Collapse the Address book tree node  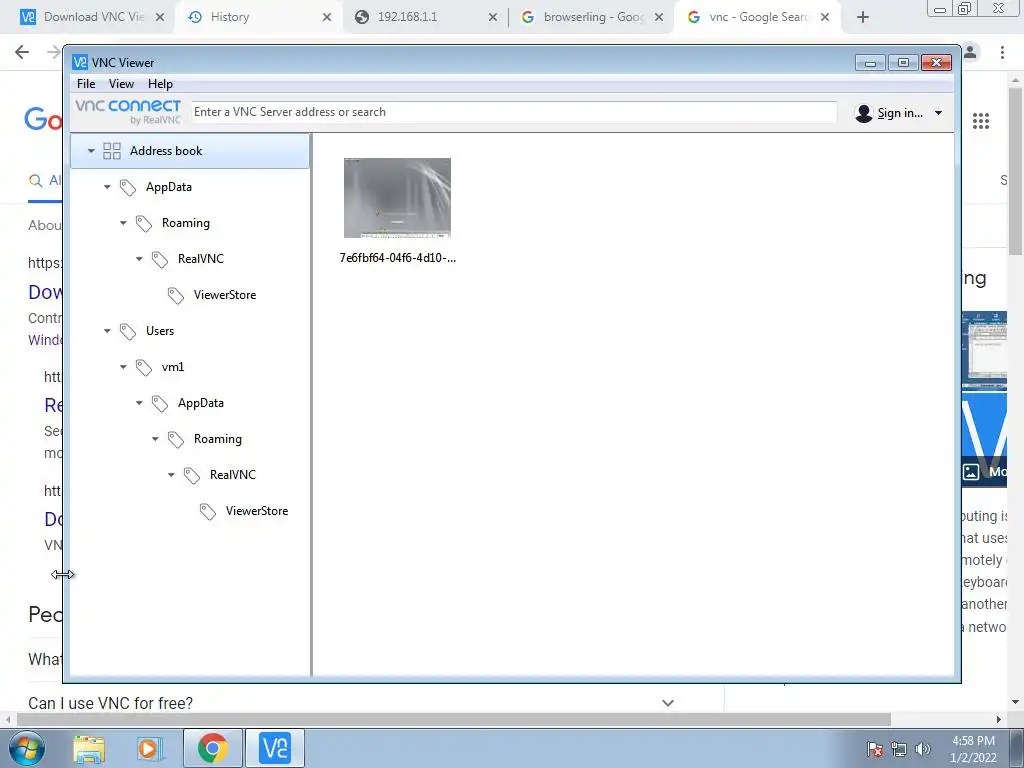(x=91, y=151)
